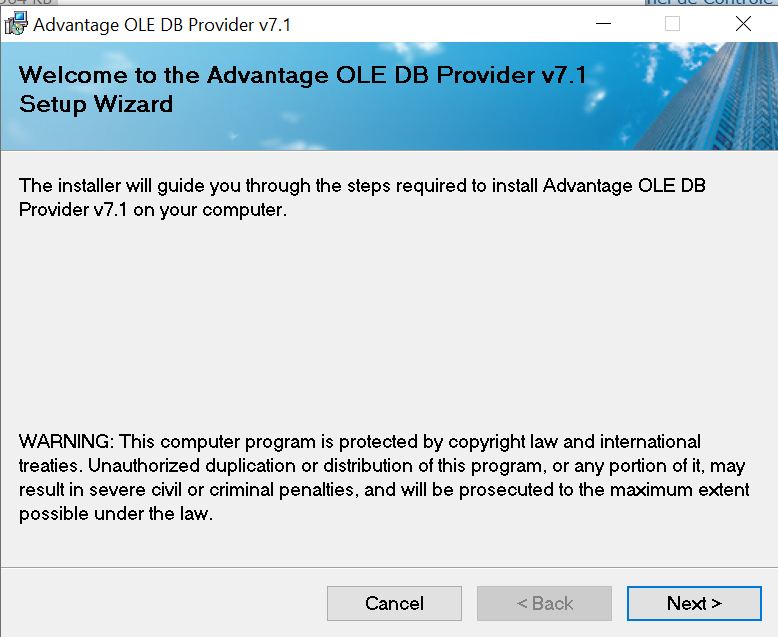The width and height of the screenshot is (778, 637).
Task: Click the grayed-out maximize button
Action: [x=672, y=24]
